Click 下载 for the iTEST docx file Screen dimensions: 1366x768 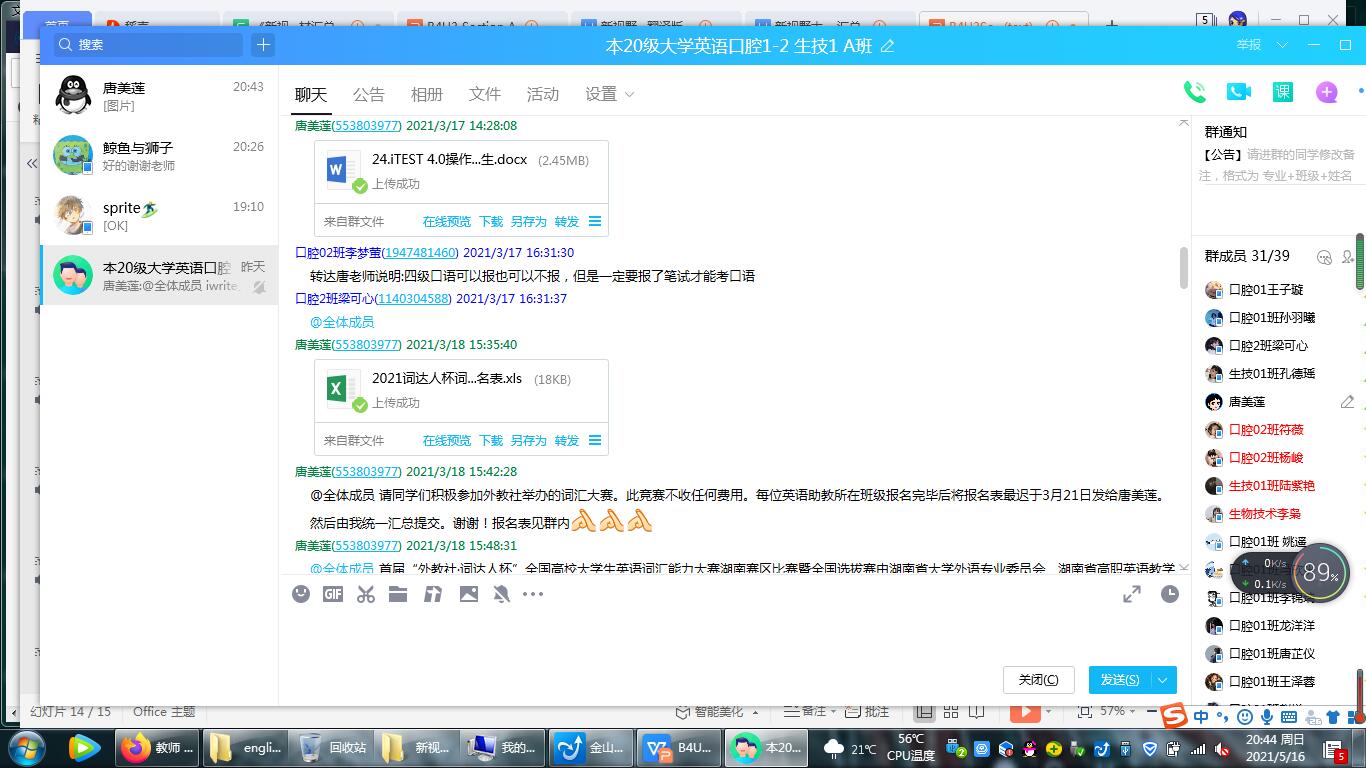(491, 222)
